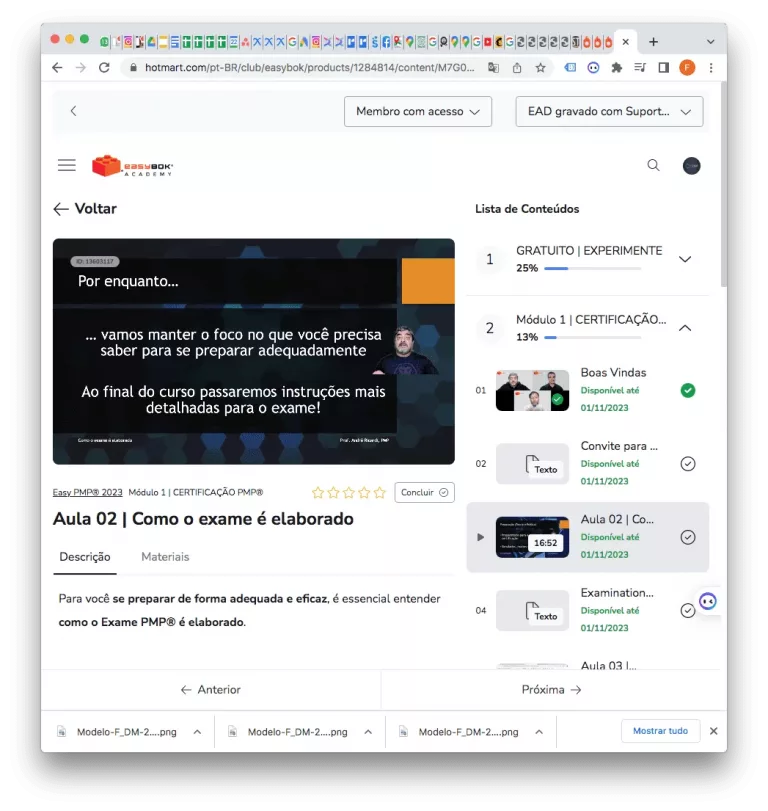The image size is (768, 811).
Task: Expand the GRATUITO | EXPERIMENTE module
Action: [x=685, y=259]
